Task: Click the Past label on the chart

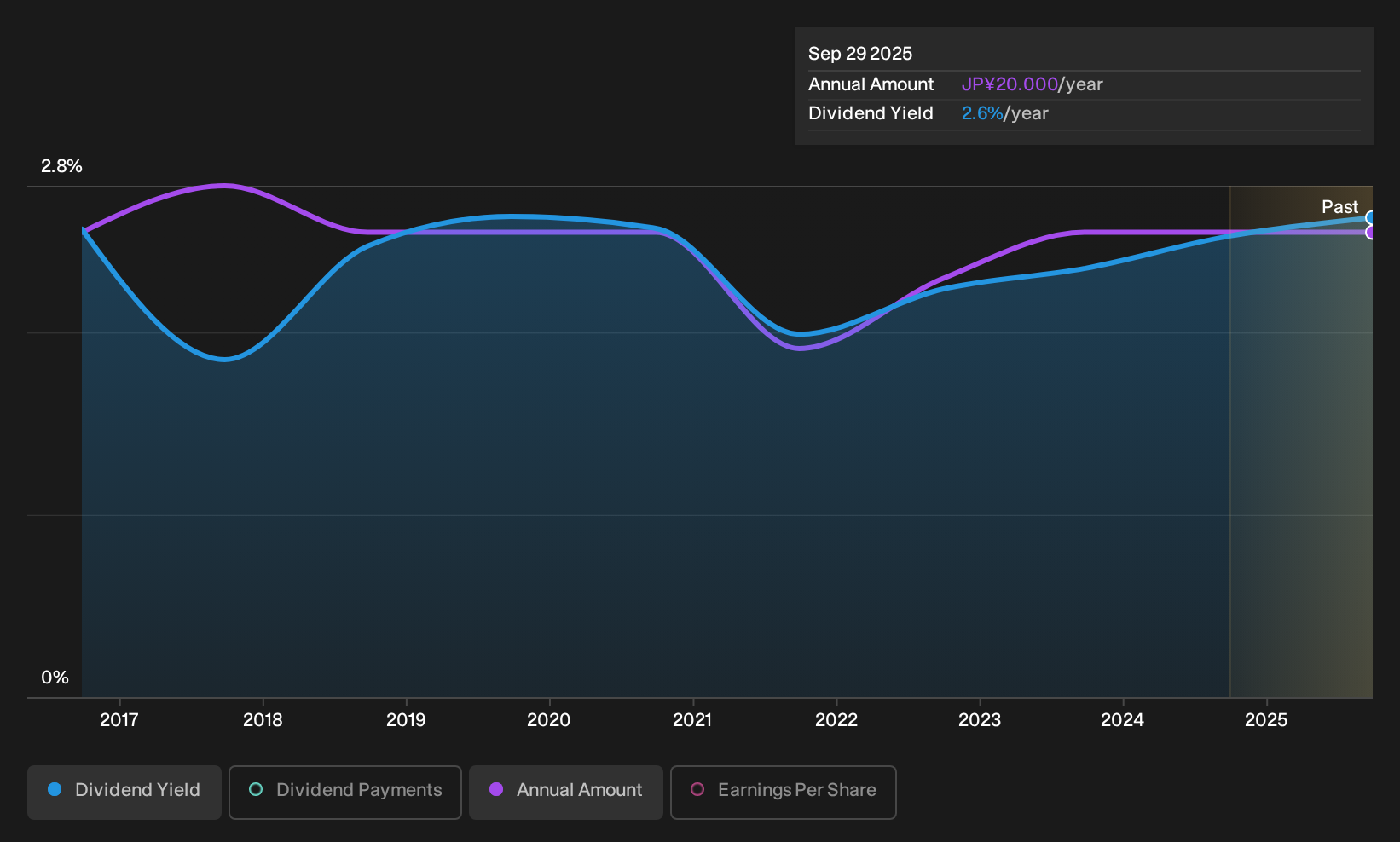Action: [1339, 207]
